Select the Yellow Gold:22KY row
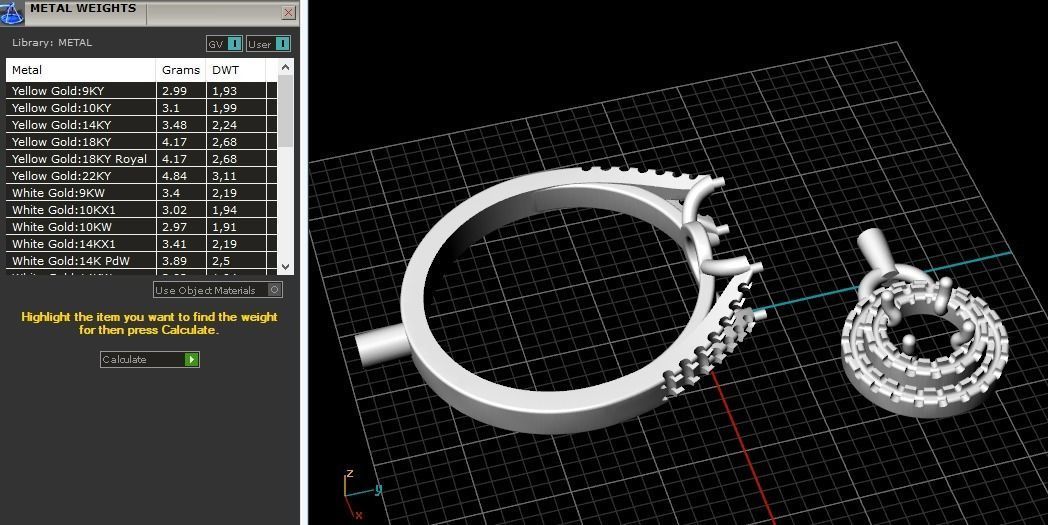Image resolution: width=1048 pixels, height=525 pixels. (141, 176)
